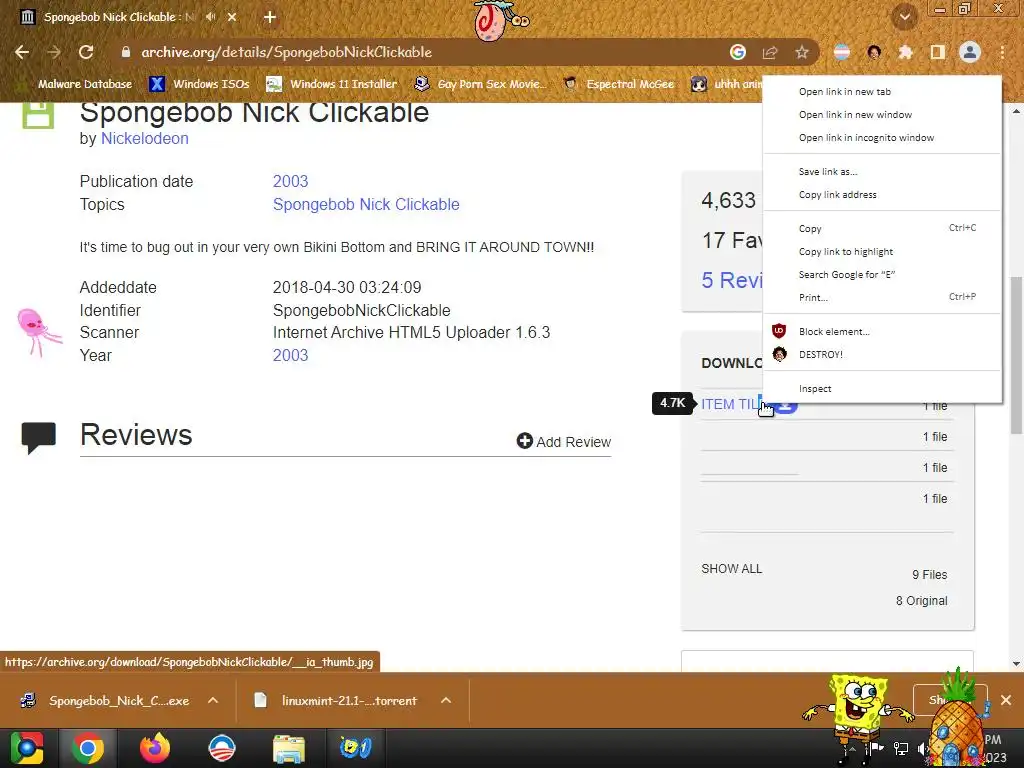This screenshot has width=1024, height=768.
Task: Click the browser extension icon with character face
Action: tap(874, 52)
